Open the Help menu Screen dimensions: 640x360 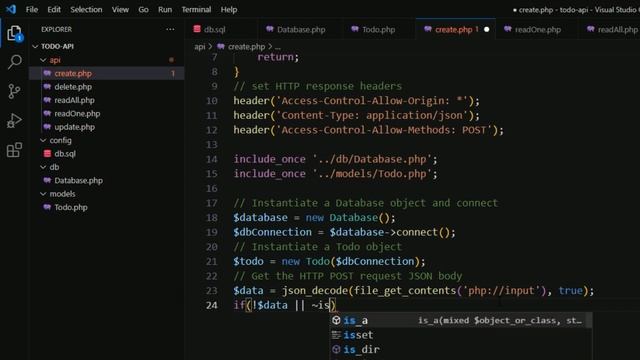point(229,9)
